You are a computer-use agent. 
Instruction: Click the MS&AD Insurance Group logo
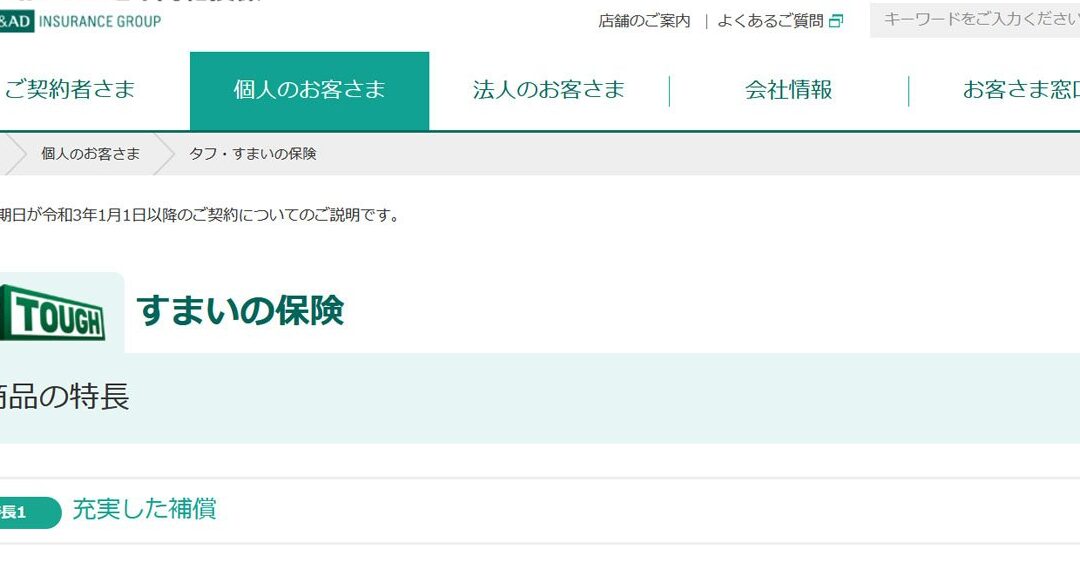click(80, 21)
